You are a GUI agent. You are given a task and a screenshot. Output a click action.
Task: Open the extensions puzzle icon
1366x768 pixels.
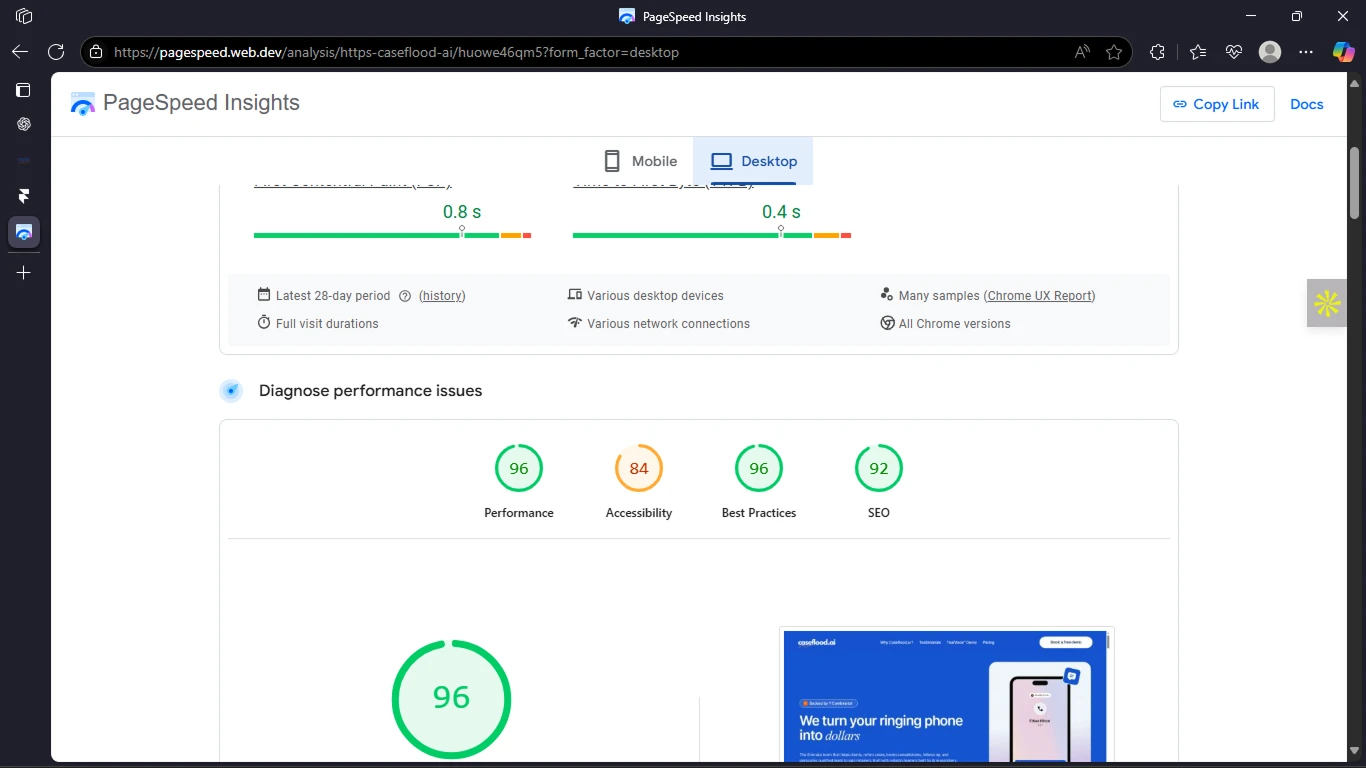(1157, 52)
